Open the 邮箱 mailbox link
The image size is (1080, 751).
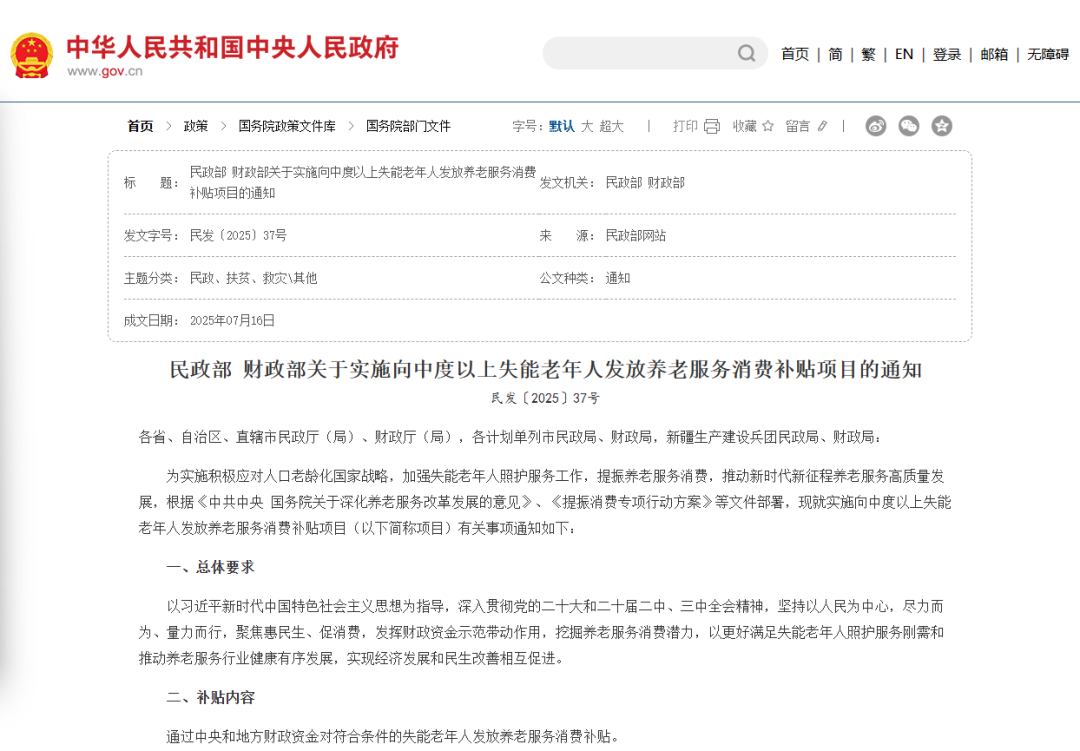[993, 54]
